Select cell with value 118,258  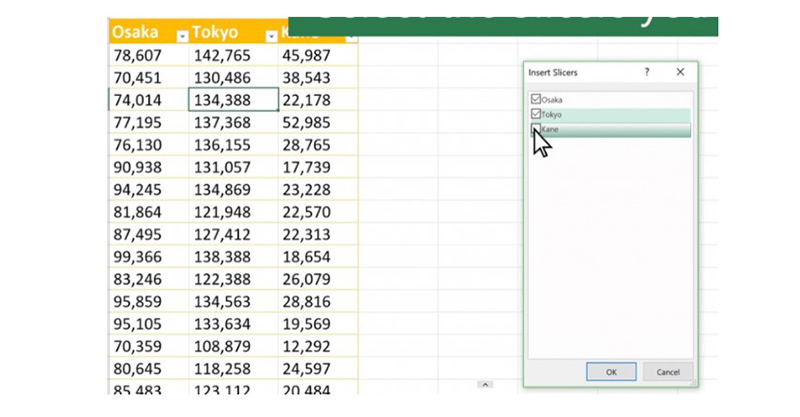pyautogui.click(x=234, y=370)
